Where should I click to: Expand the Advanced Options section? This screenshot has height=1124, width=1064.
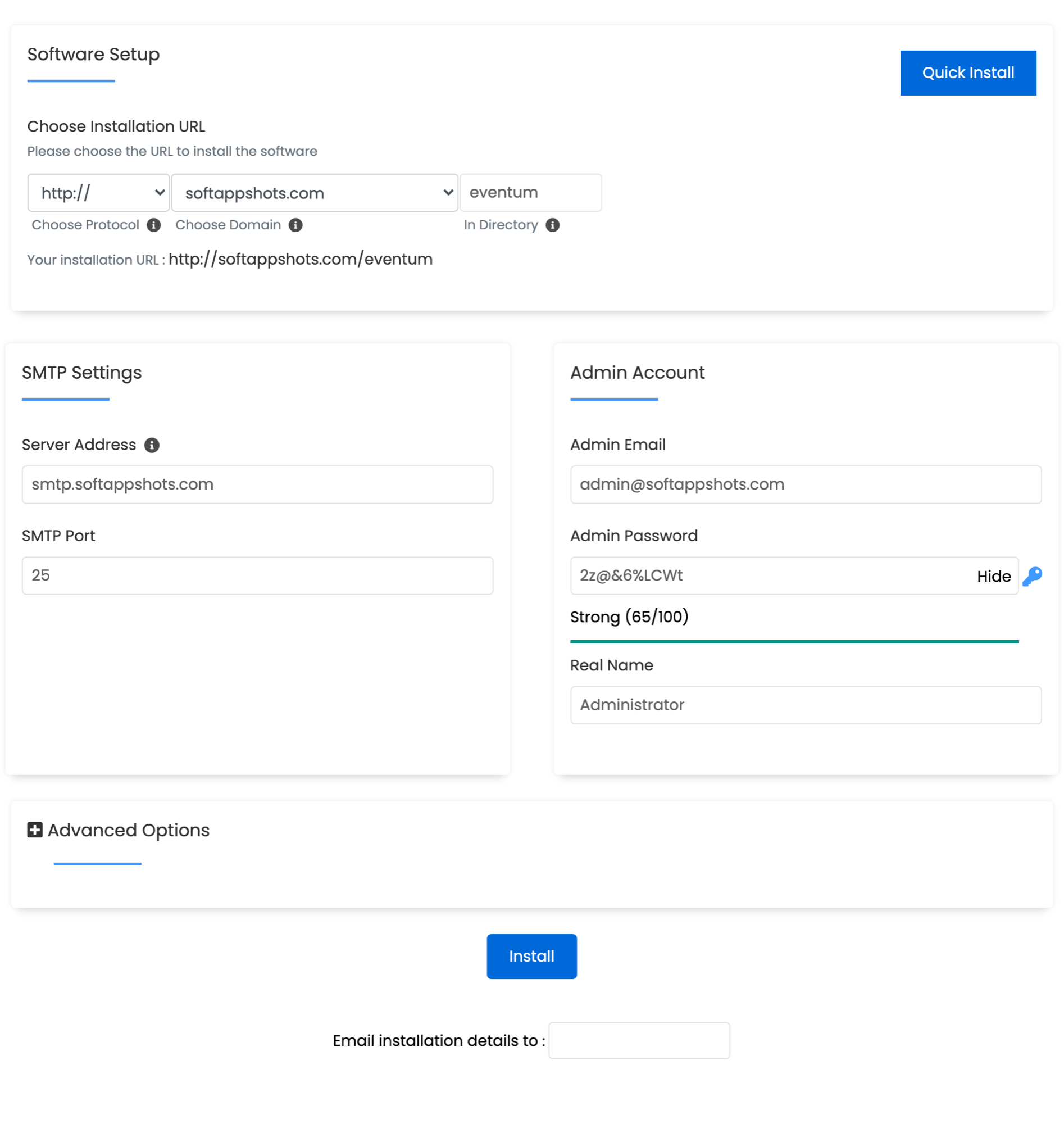click(127, 830)
